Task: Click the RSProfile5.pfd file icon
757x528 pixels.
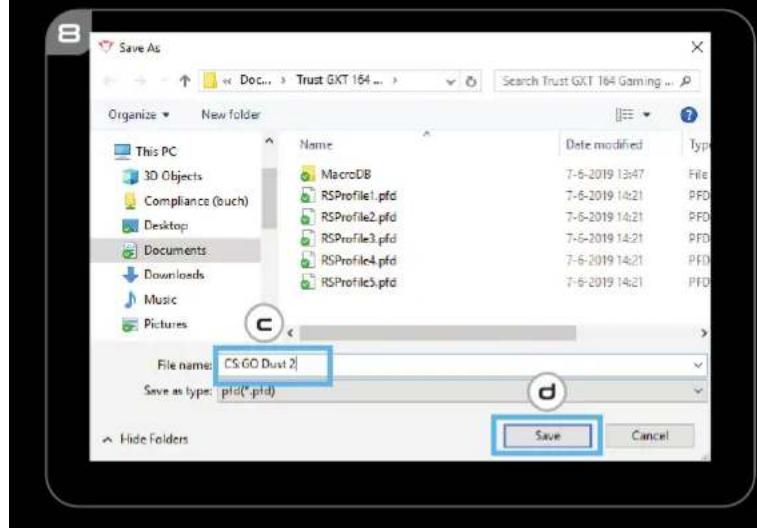Action: [307, 282]
